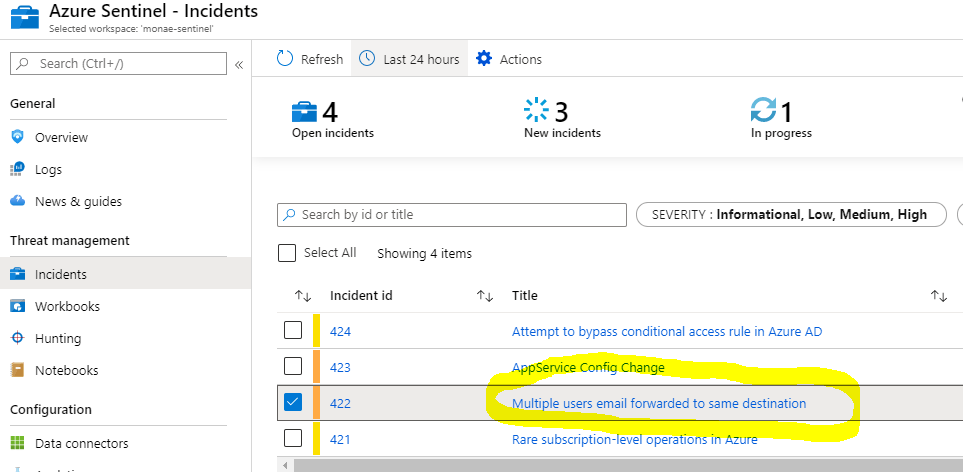Open the Actions menu in toolbar
Screen dimensions: 963x472
point(509,59)
